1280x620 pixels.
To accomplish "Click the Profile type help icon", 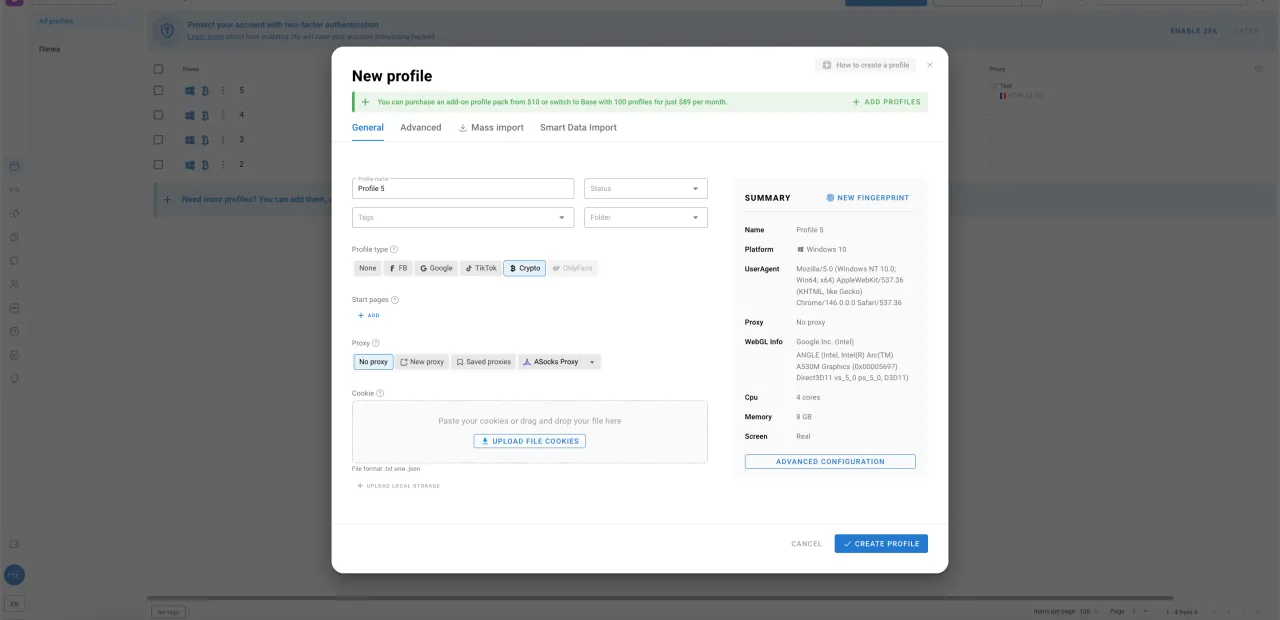I will point(394,250).
